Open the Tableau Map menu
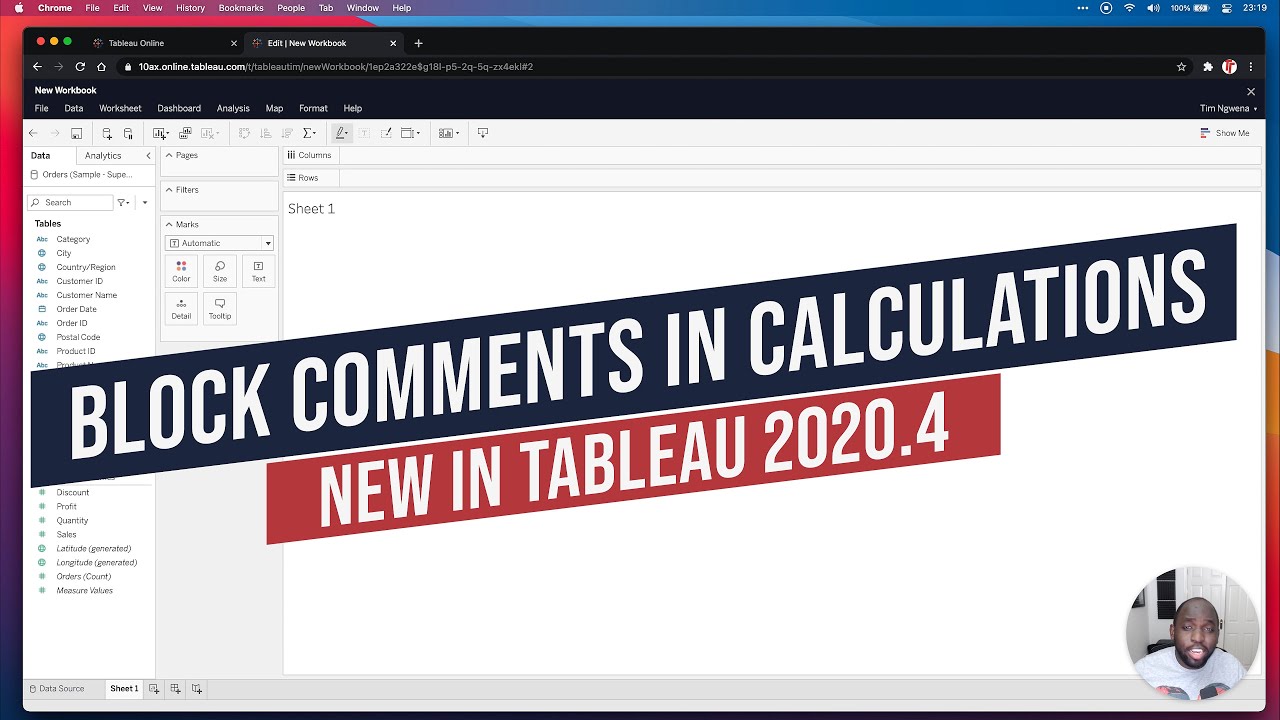 click(274, 108)
